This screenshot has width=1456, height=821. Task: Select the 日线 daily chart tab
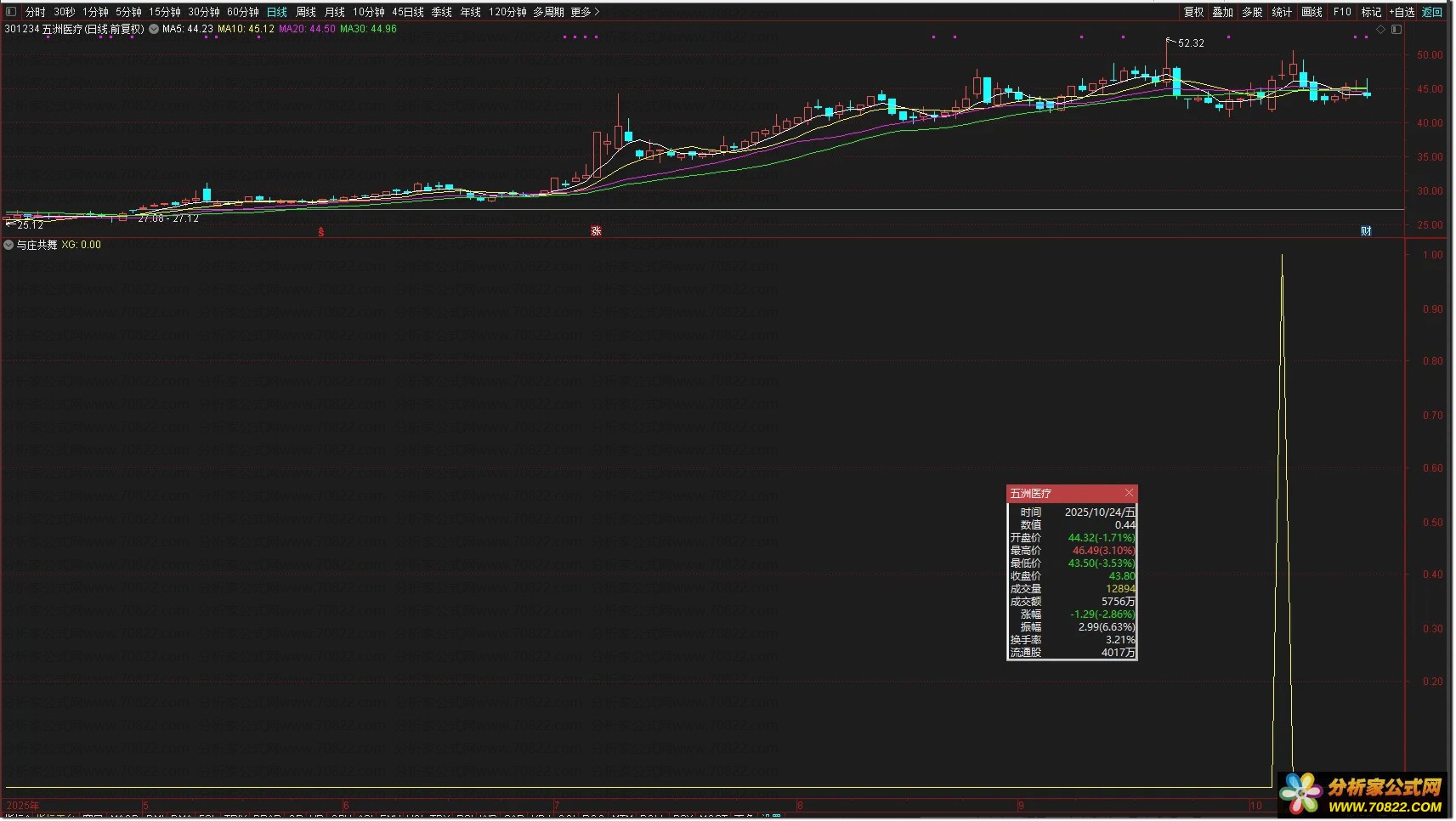277,12
